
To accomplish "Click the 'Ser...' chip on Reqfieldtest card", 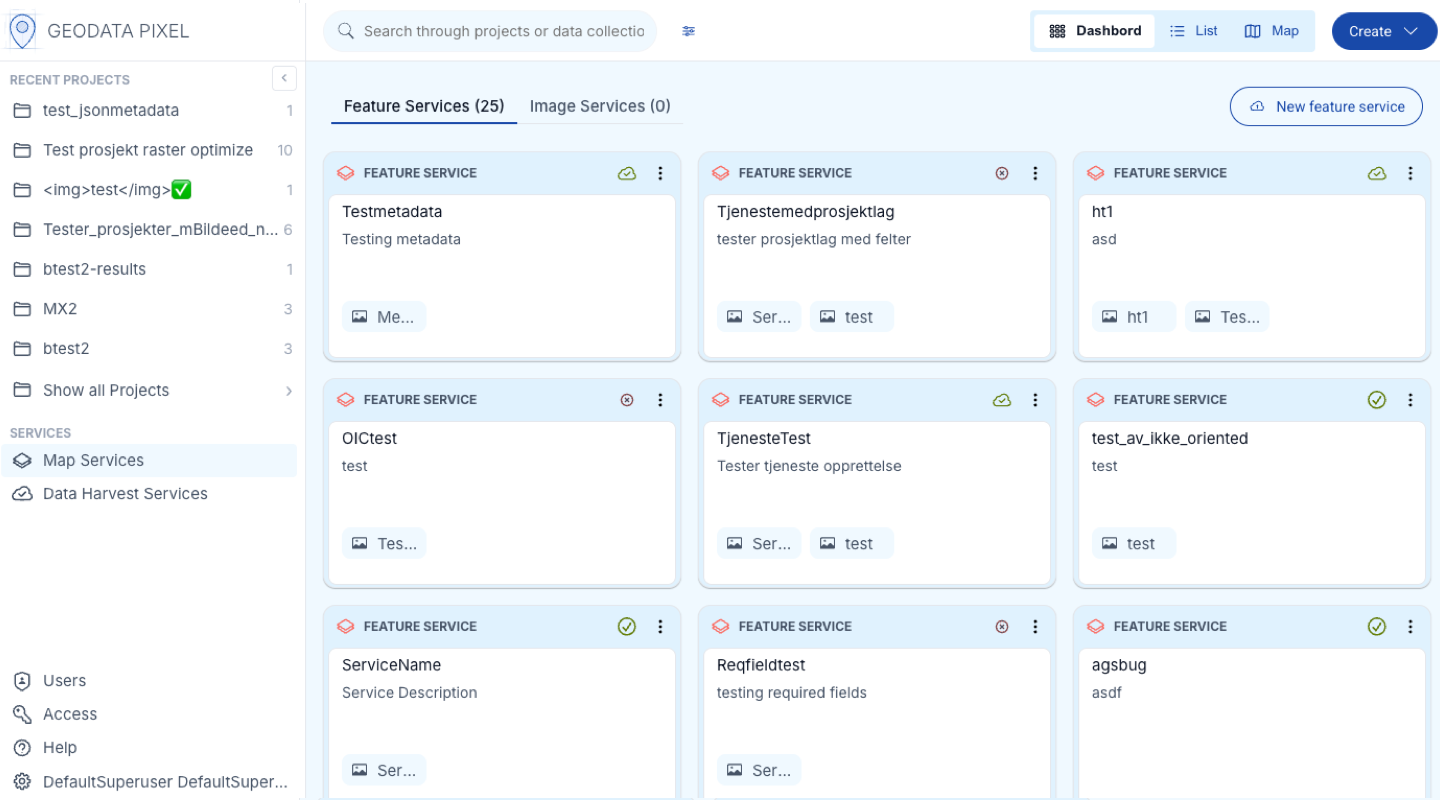I will [x=759, y=771].
